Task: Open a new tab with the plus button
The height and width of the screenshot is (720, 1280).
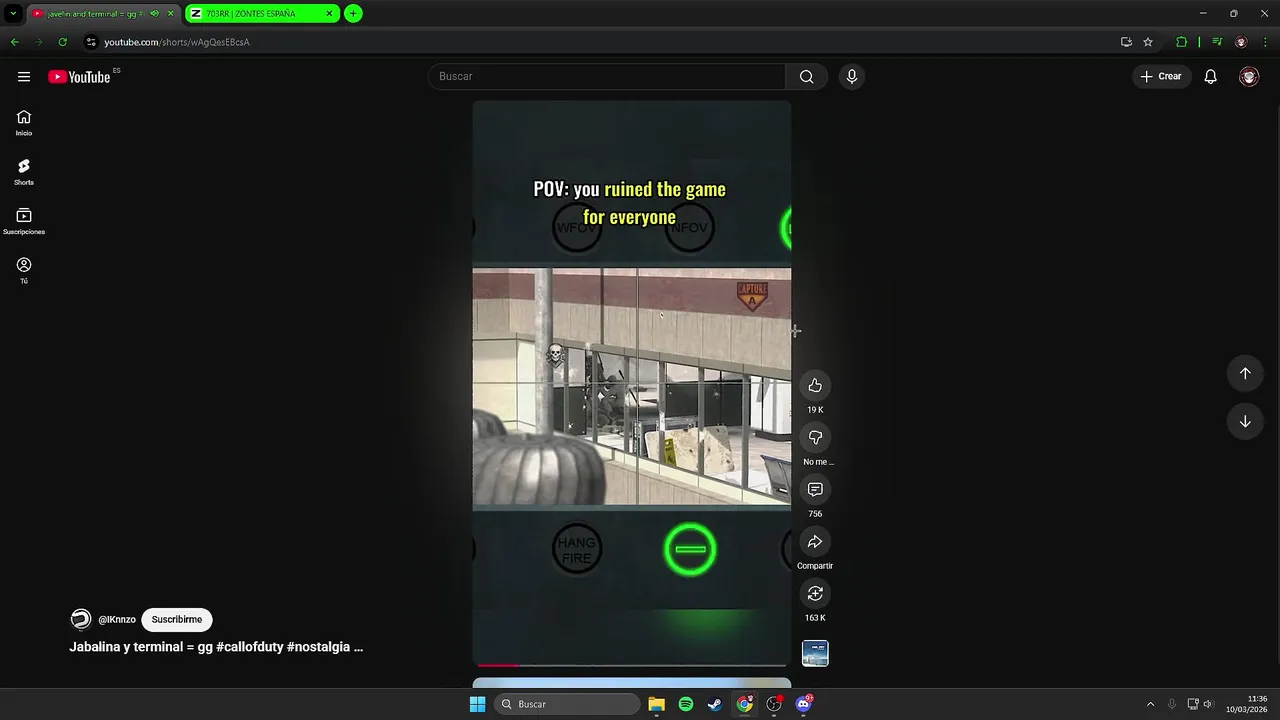Action: pos(353,14)
